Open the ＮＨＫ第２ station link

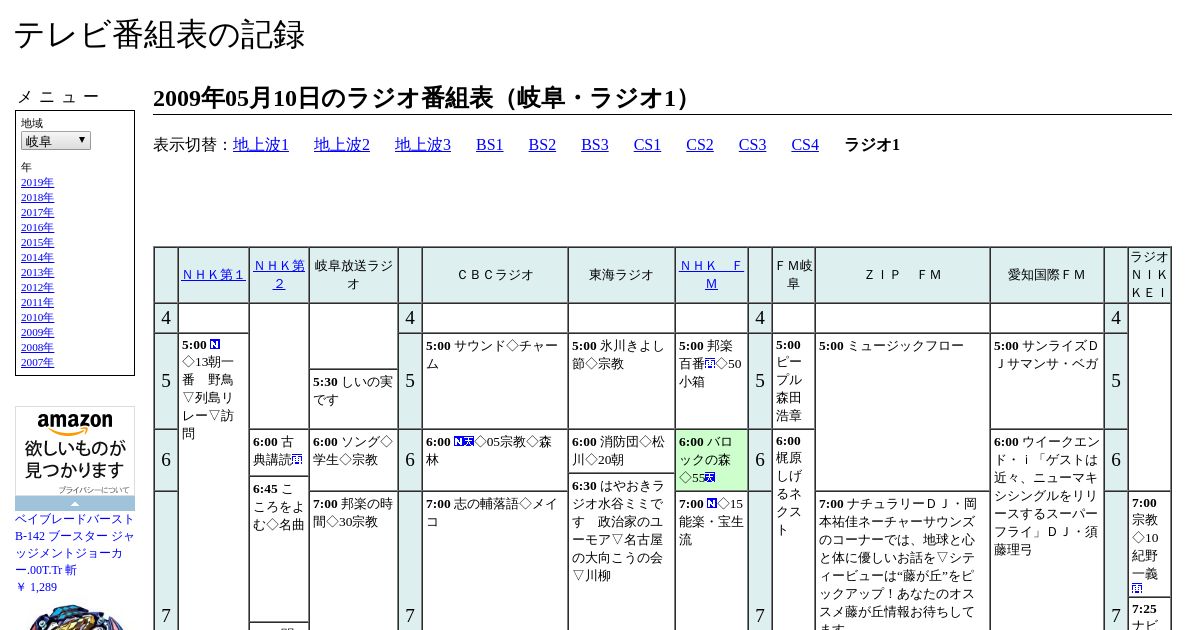click(279, 275)
